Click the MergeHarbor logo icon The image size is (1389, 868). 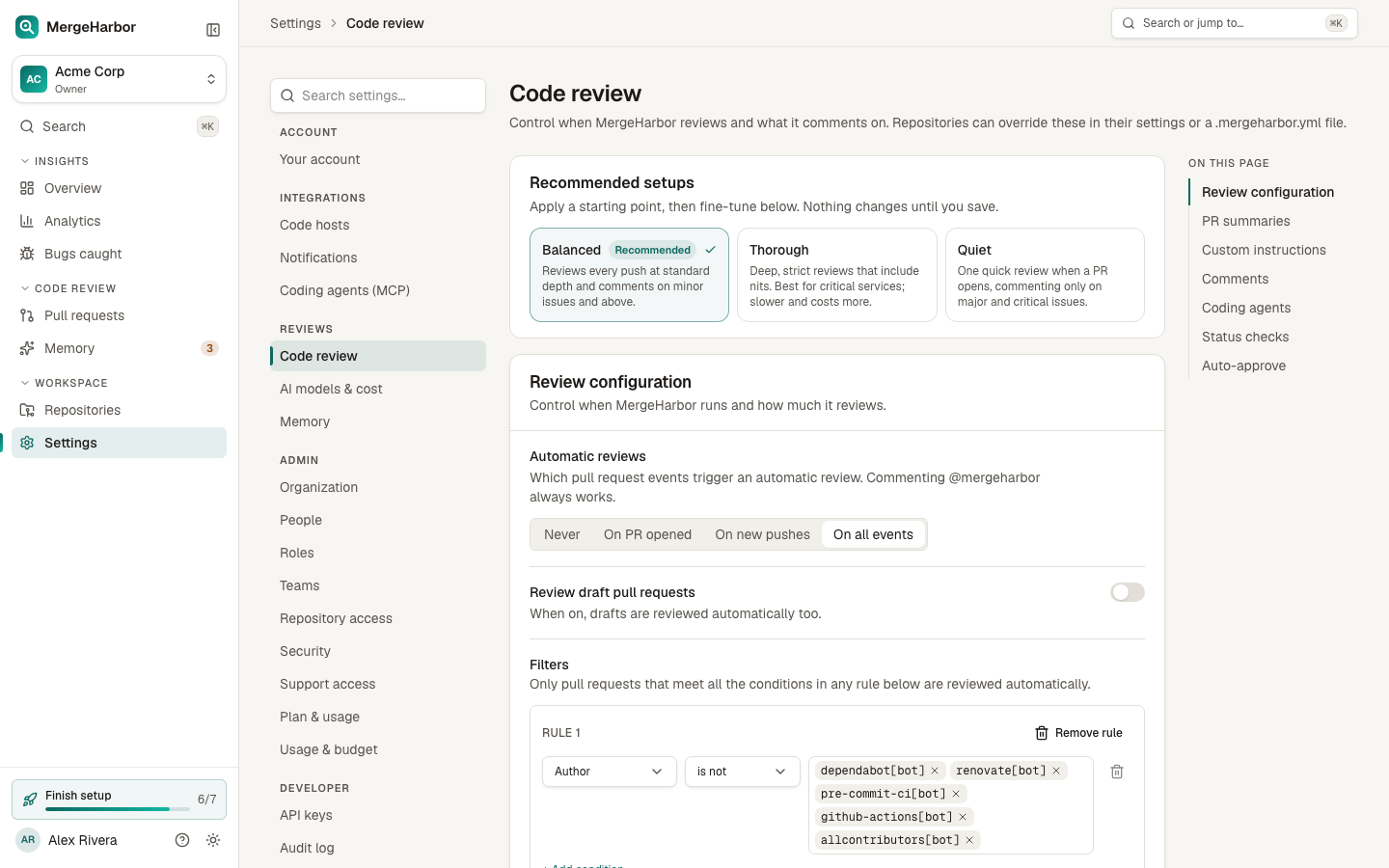pyautogui.click(x=27, y=27)
